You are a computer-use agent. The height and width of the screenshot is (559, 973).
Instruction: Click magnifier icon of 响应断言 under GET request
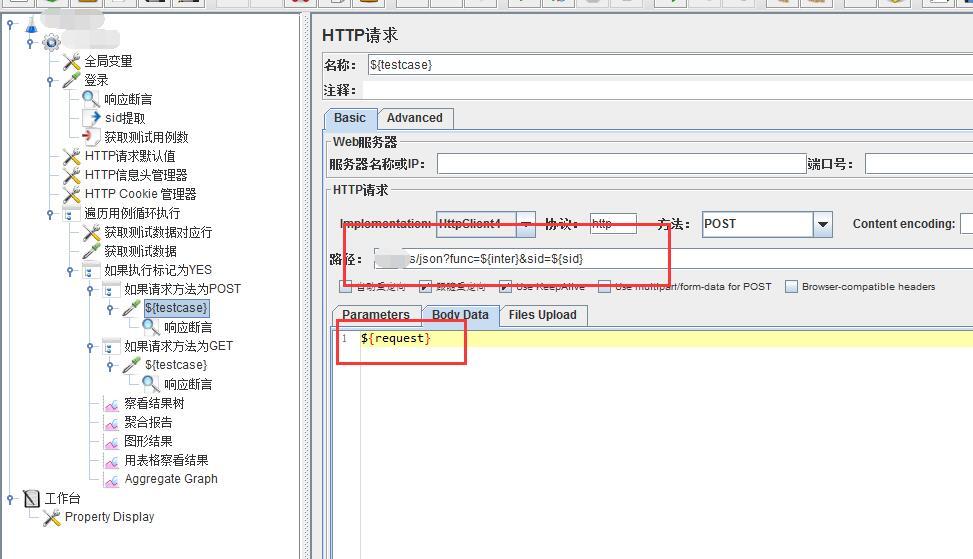click(151, 384)
